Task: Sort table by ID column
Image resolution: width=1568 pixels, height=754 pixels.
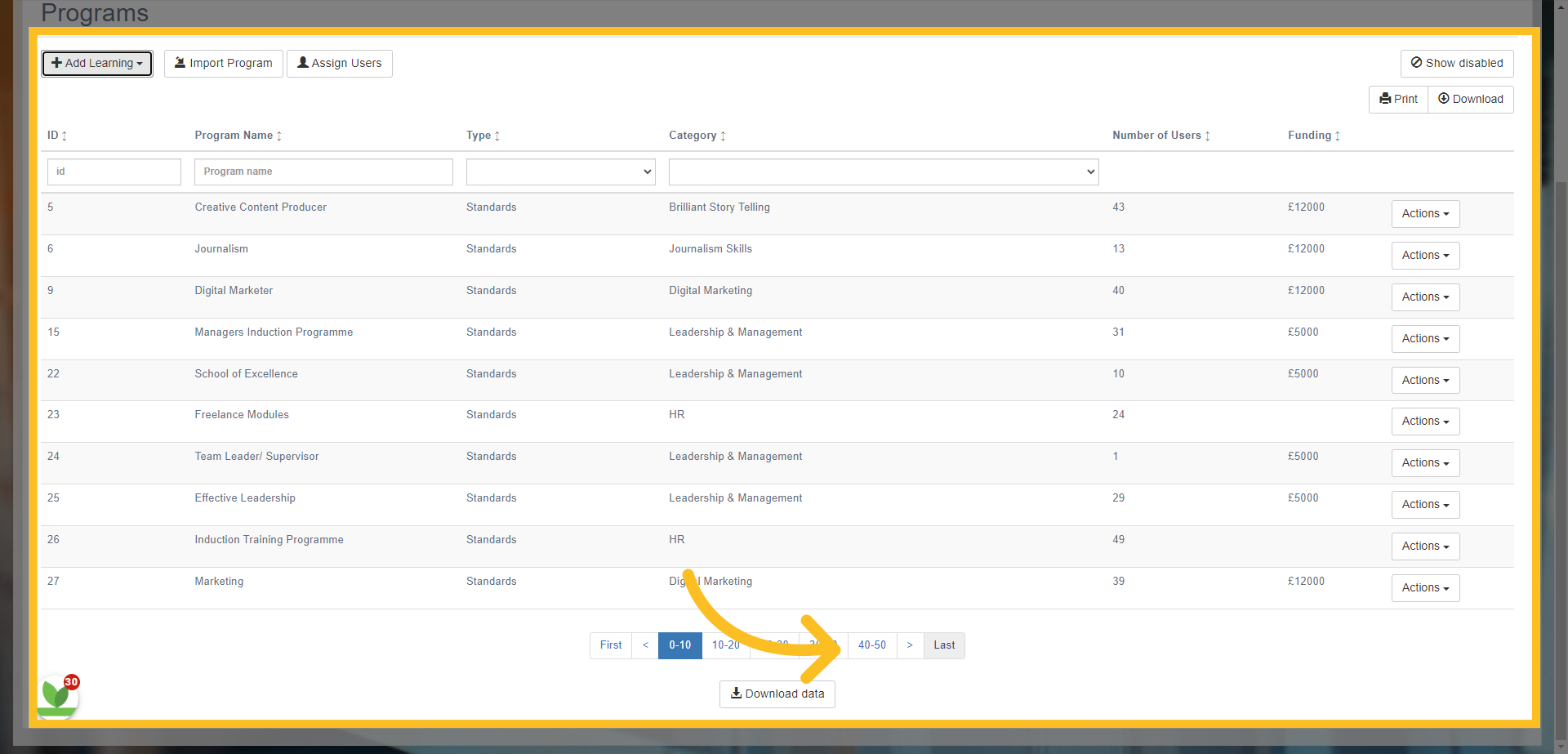Action: [x=57, y=136]
